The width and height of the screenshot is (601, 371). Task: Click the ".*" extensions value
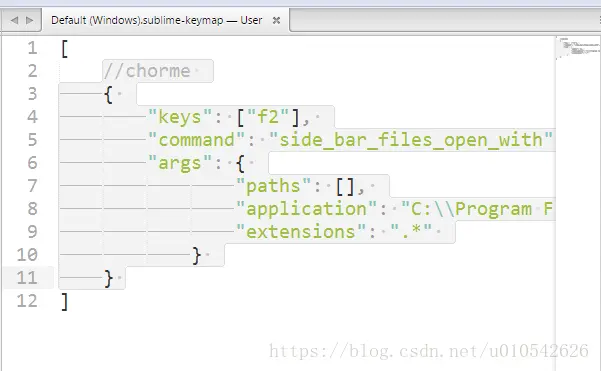pos(411,231)
